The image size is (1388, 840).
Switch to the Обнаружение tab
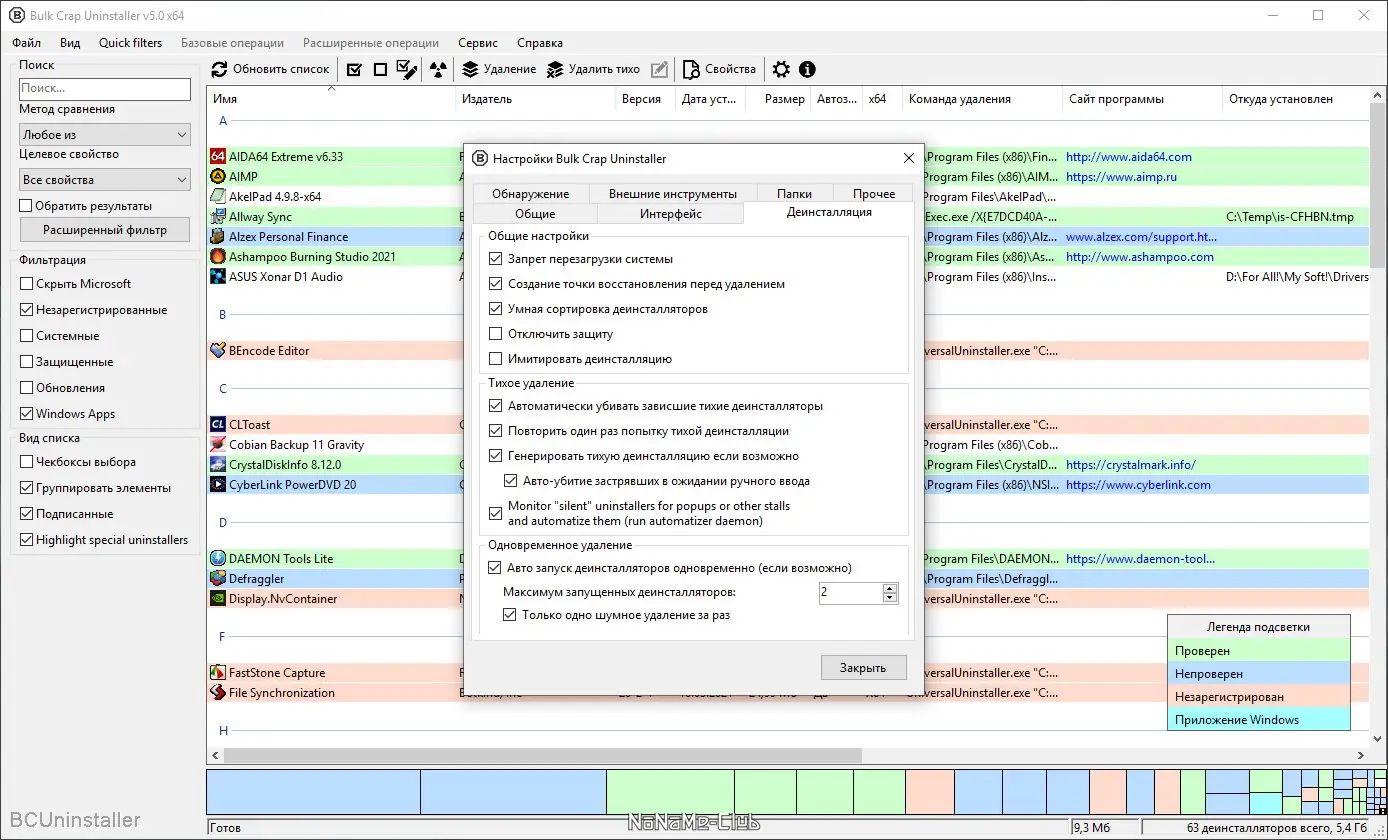pyautogui.click(x=530, y=194)
